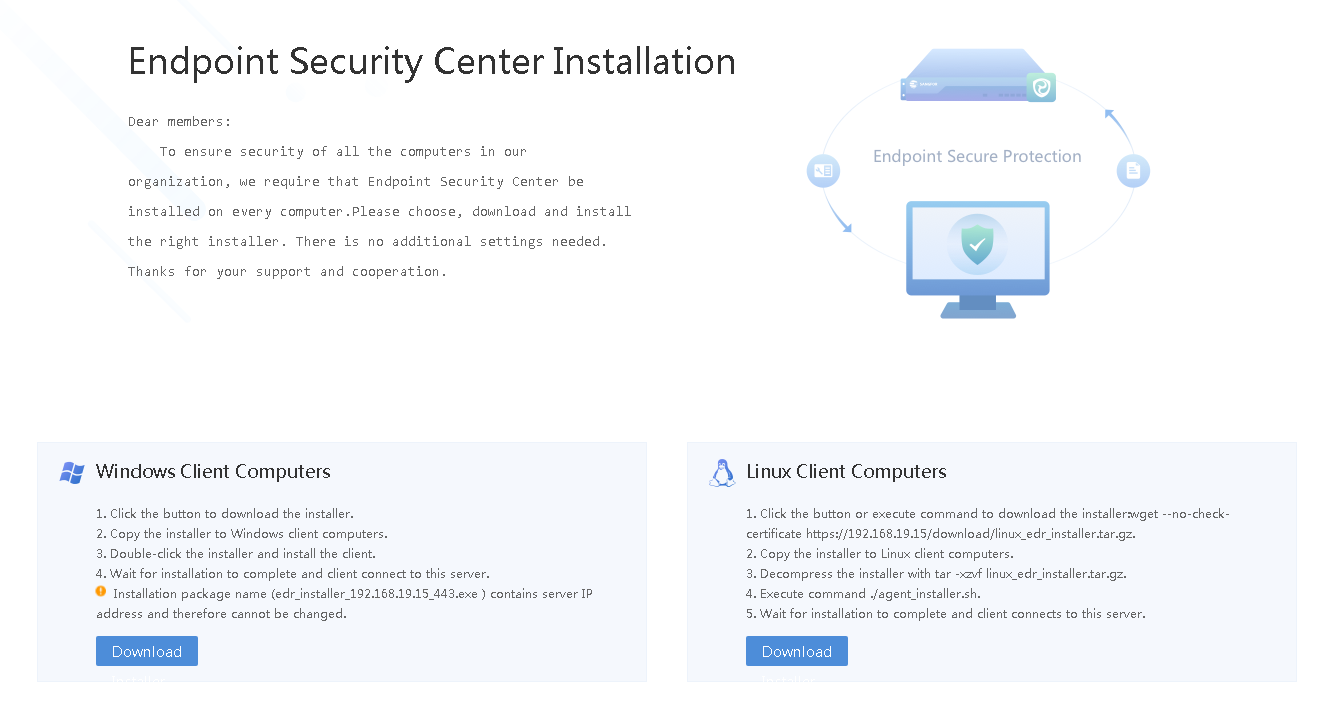Screen dimensions: 1326x721
Task: Click the Dear members greeting text
Action: 180,122
